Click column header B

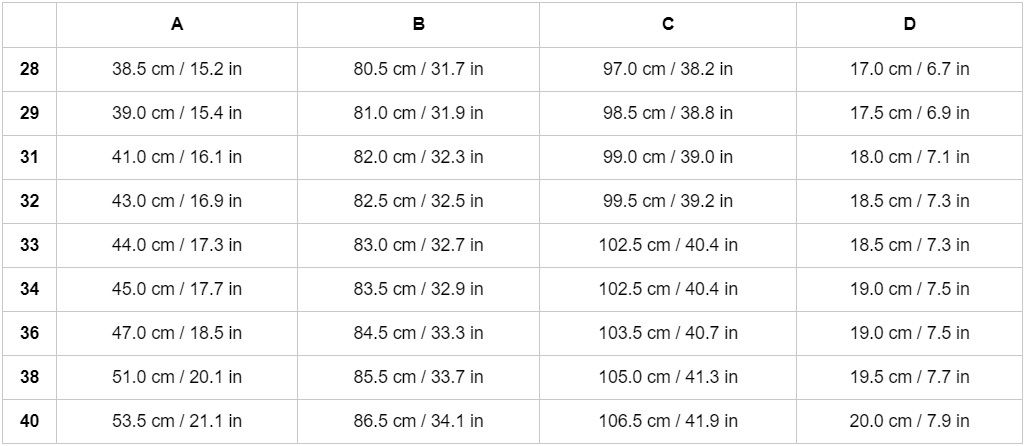[418, 25]
